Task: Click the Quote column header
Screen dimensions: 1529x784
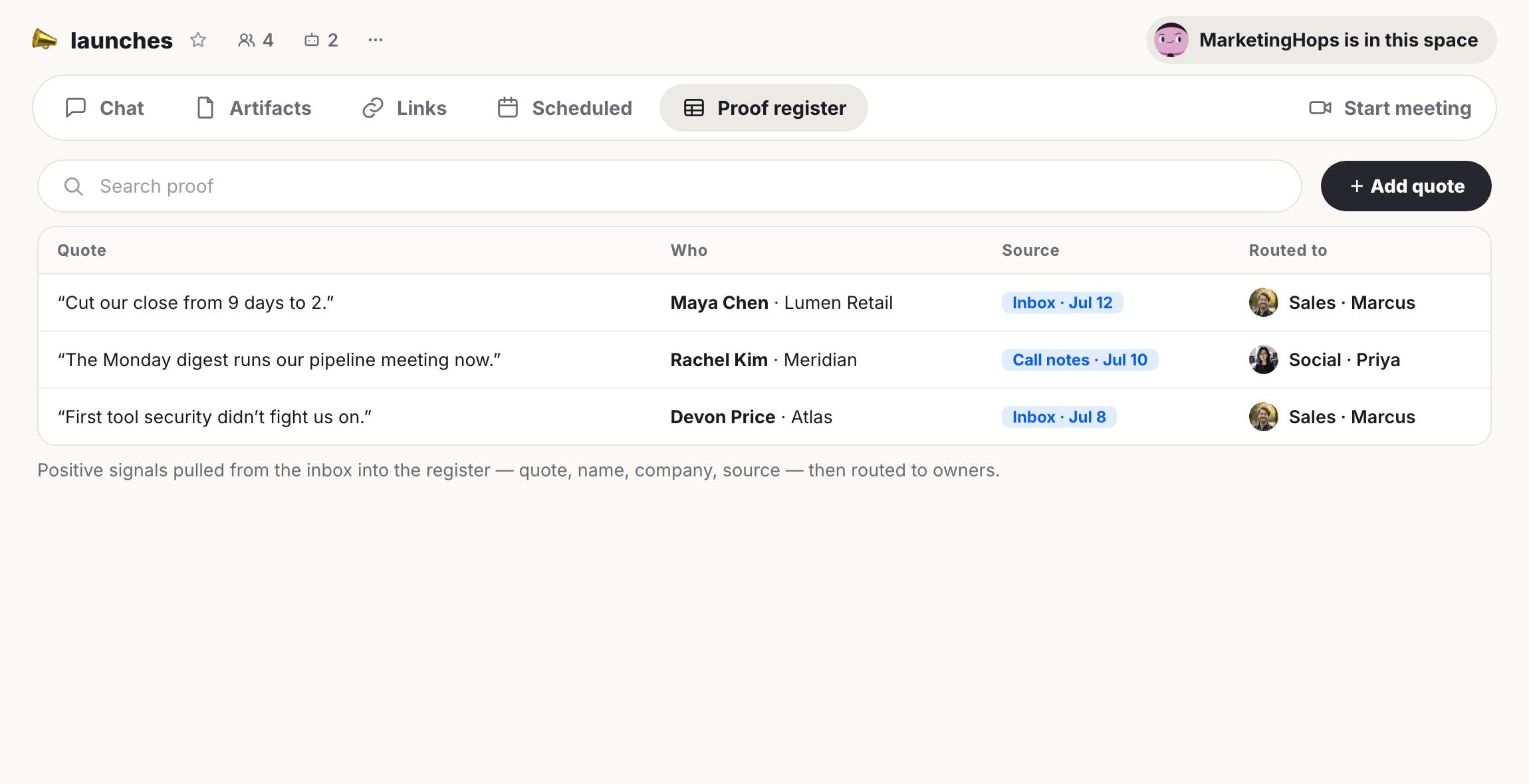Action: [82, 250]
